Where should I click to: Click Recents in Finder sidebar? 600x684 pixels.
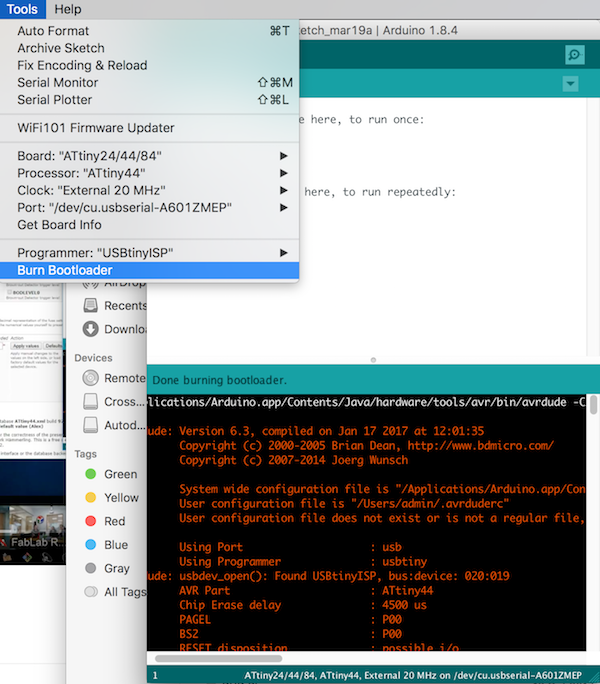[115, 305]
